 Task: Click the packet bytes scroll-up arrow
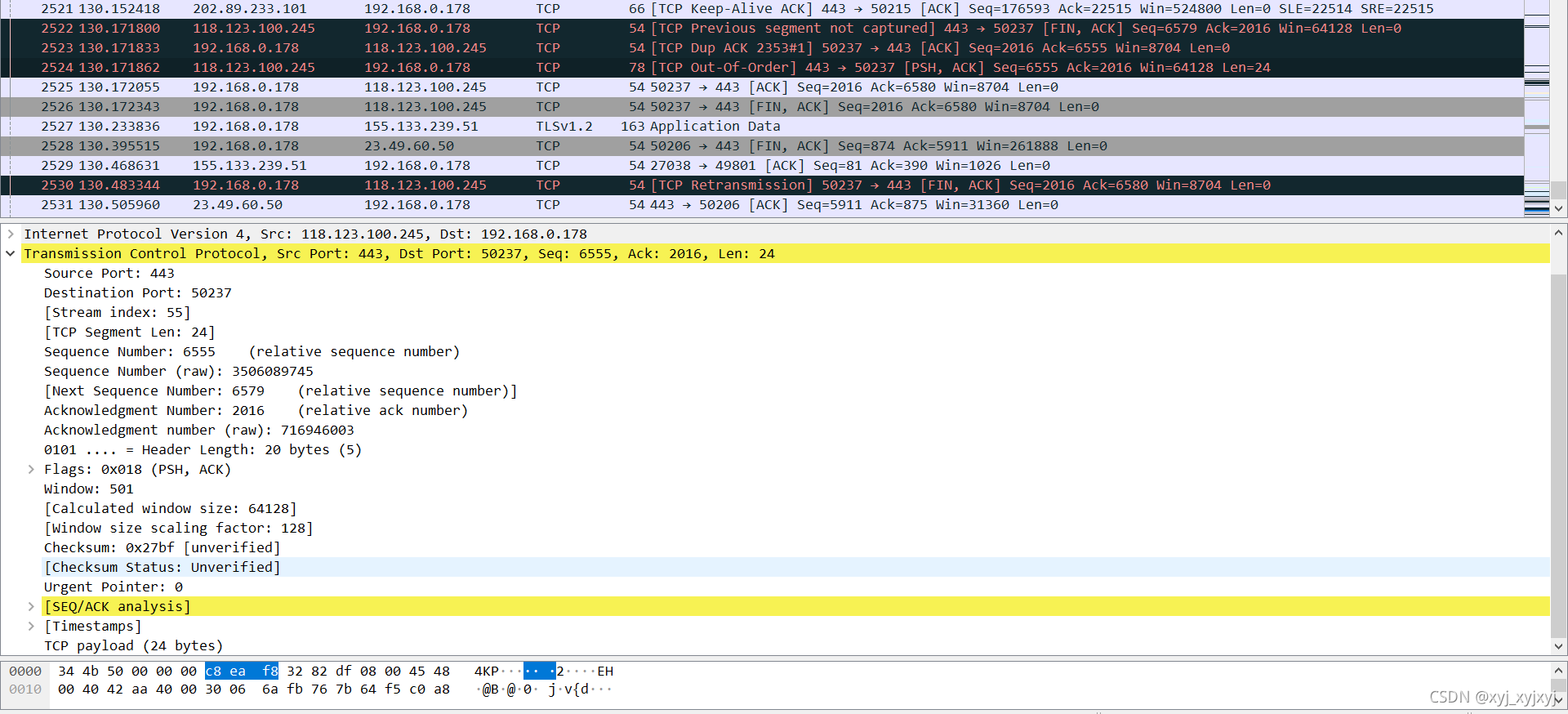click(1558, 670)
